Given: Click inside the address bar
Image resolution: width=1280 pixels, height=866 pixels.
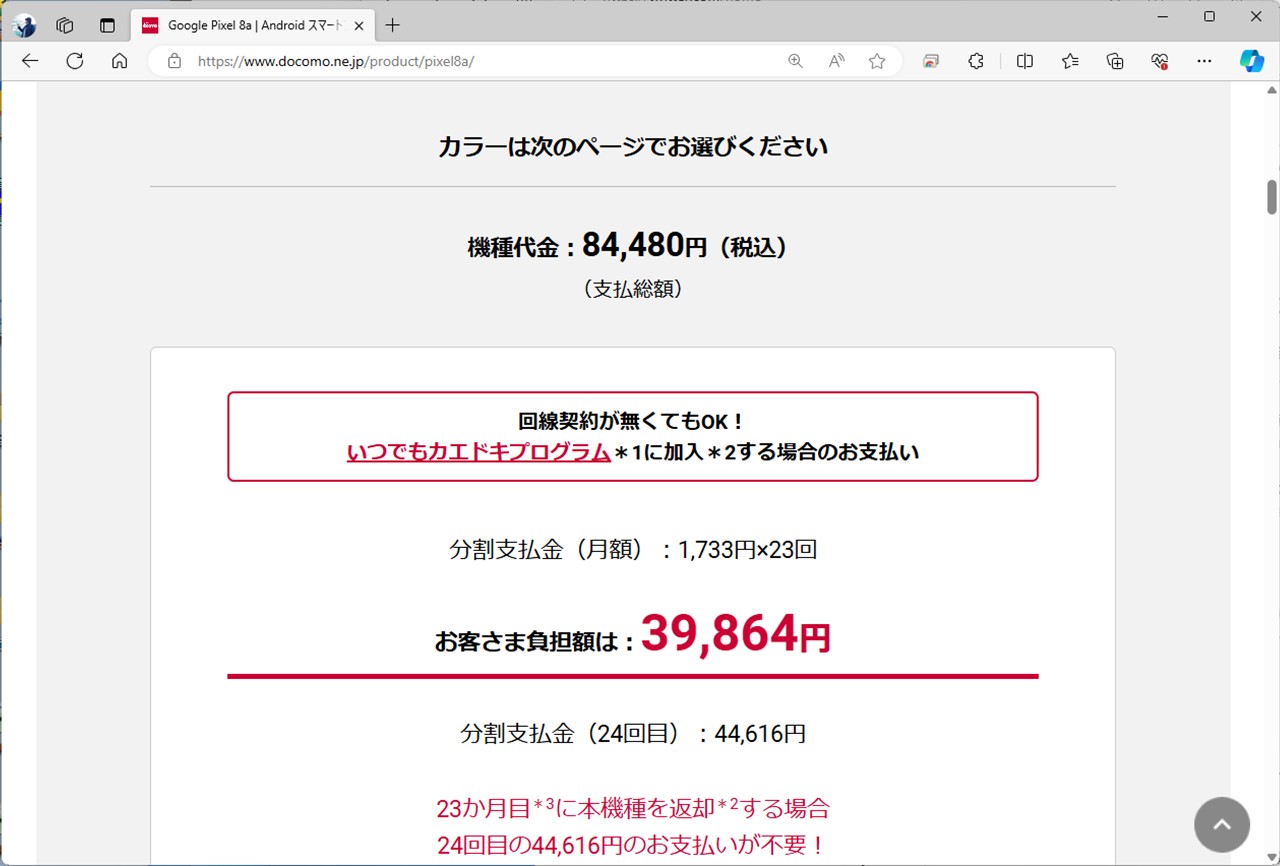Looking at the screenshot, I should (450, 61).
